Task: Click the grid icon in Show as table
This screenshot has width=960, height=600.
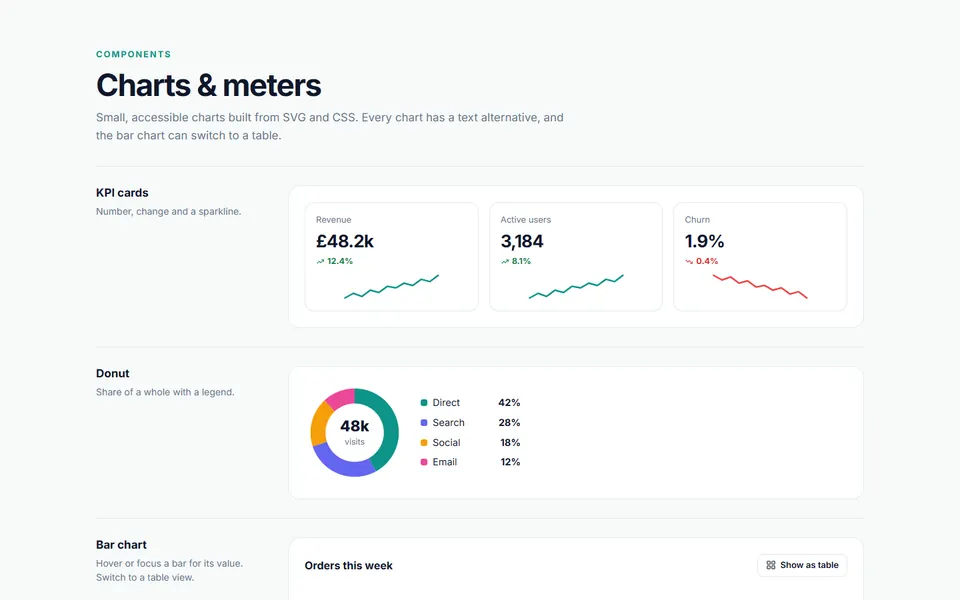Action: tap(771, 565)
